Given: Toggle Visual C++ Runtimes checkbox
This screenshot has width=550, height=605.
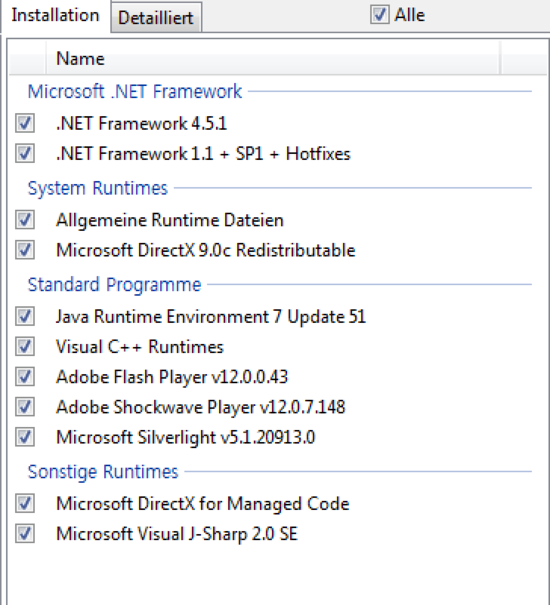Looking at the screenshot, I should click(25, 346).
